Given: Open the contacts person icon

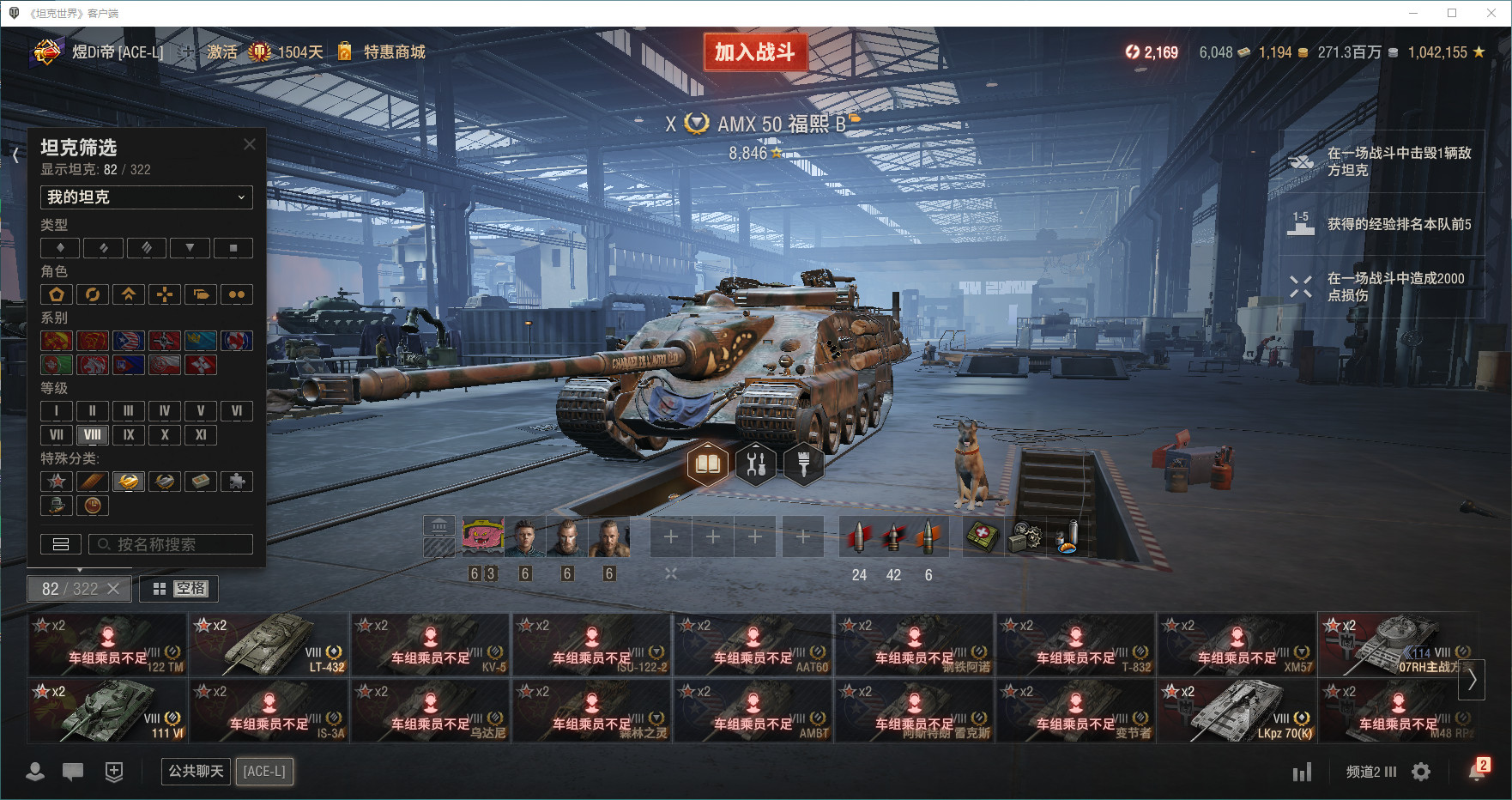Looking at the screenshot, I should pos(35,772).
